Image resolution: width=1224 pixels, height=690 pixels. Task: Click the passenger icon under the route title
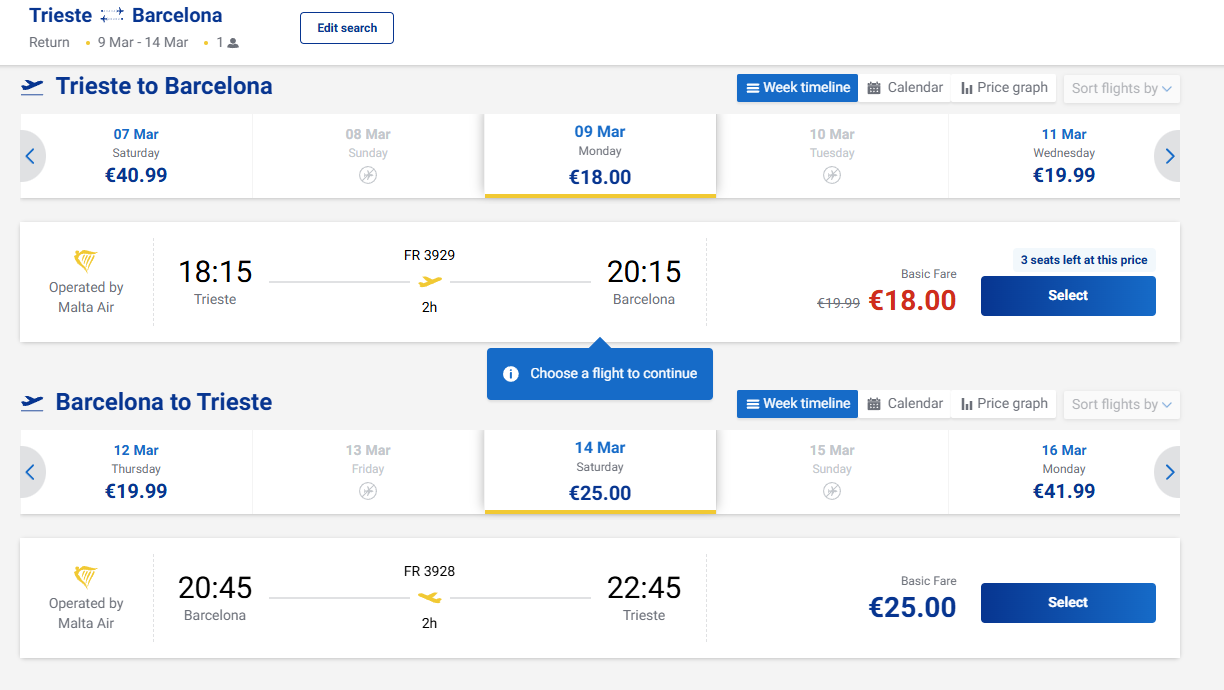(x=233, y=43)
